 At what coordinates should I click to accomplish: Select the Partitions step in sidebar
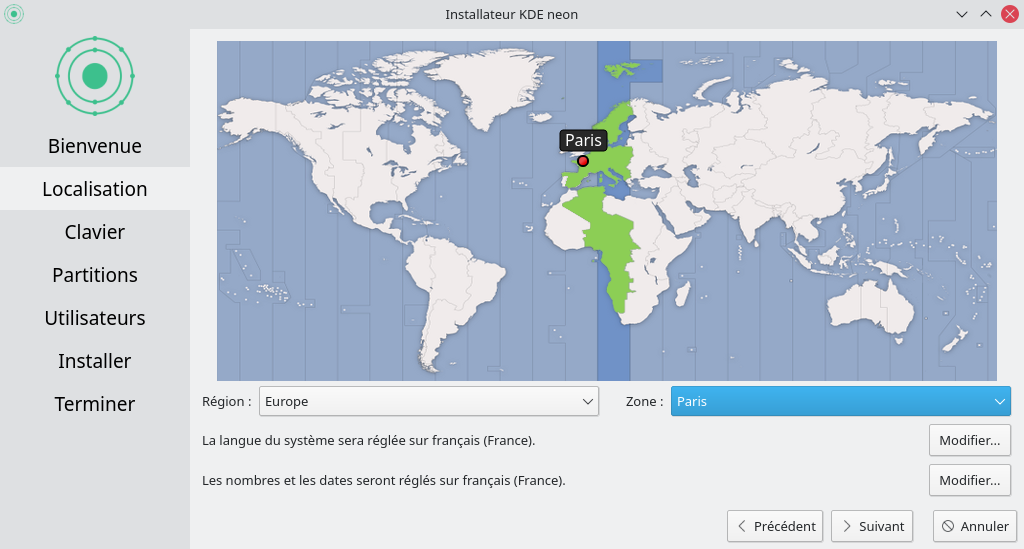point(95,275)
